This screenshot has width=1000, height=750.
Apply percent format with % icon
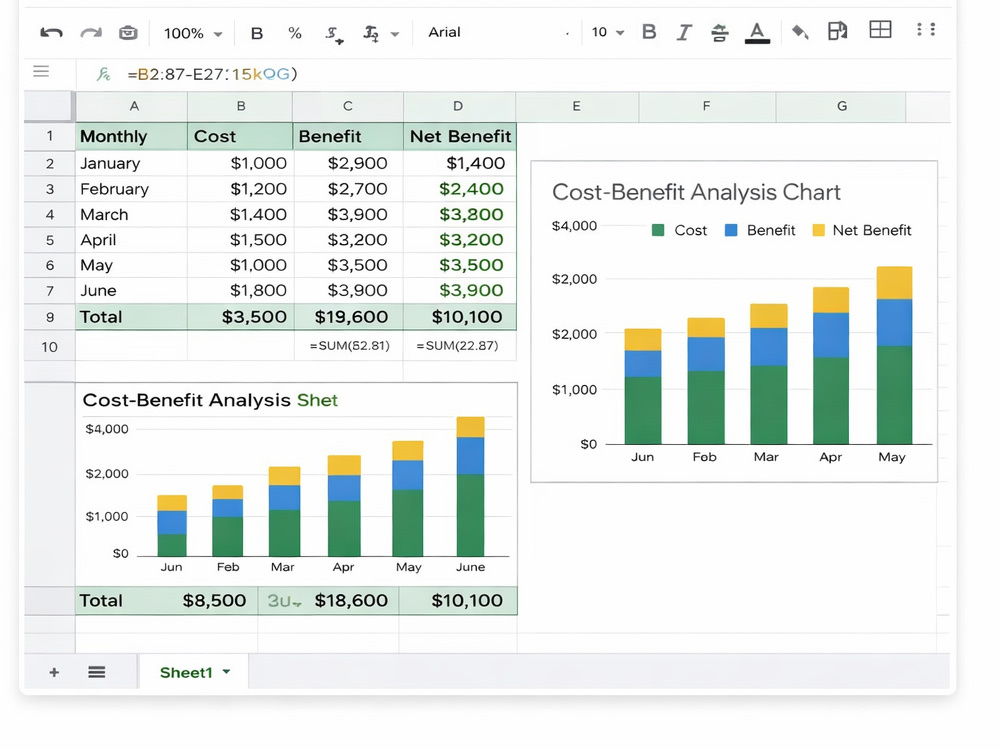pos(295,33)
